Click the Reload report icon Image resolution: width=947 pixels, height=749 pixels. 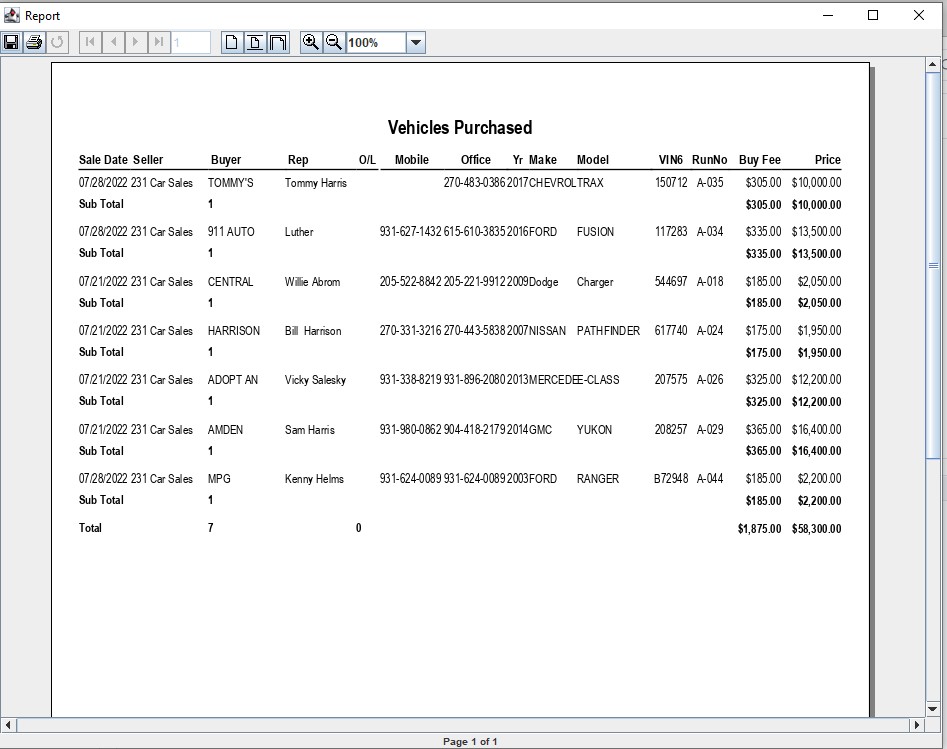tap(57, 42)
